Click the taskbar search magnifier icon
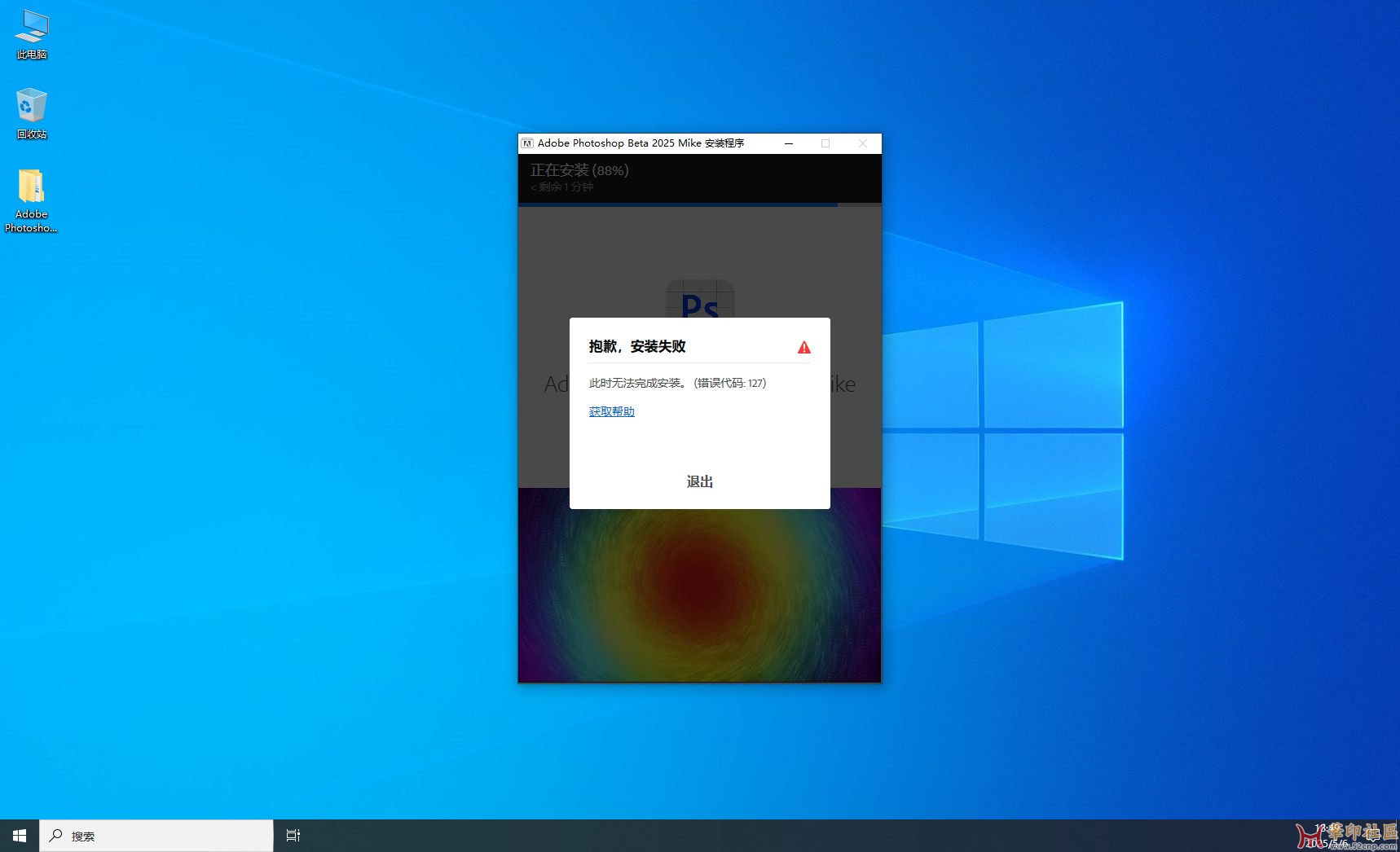 (55, 836)
